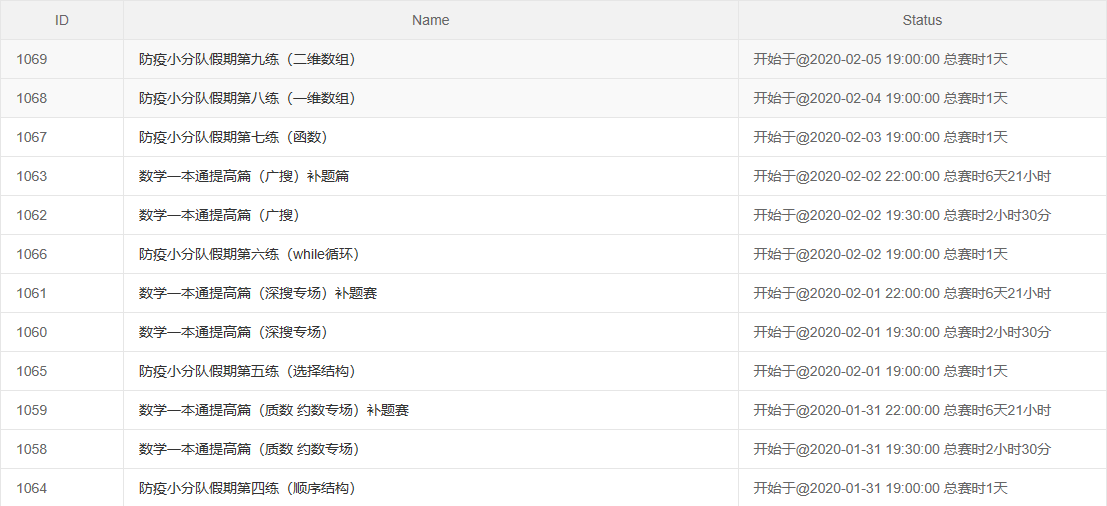Click the ID column header
Viewport: 1107px width, 506px height.
click(61, 20)
